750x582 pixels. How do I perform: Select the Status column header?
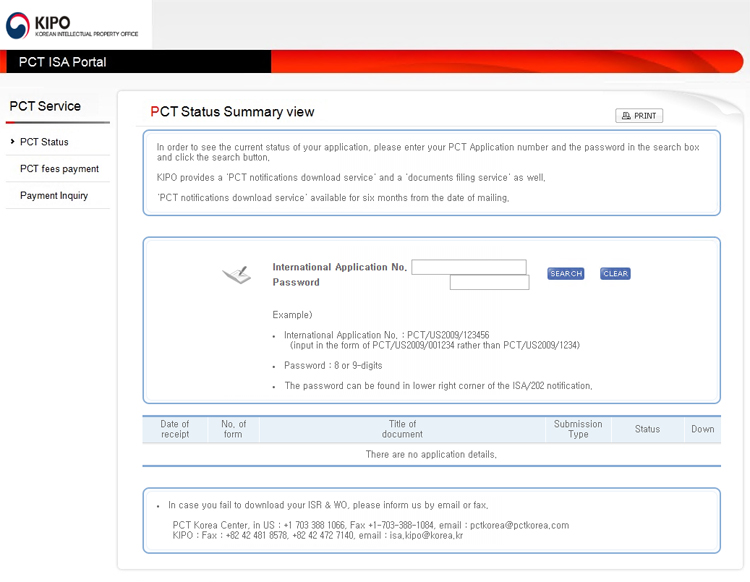point(647,429)
